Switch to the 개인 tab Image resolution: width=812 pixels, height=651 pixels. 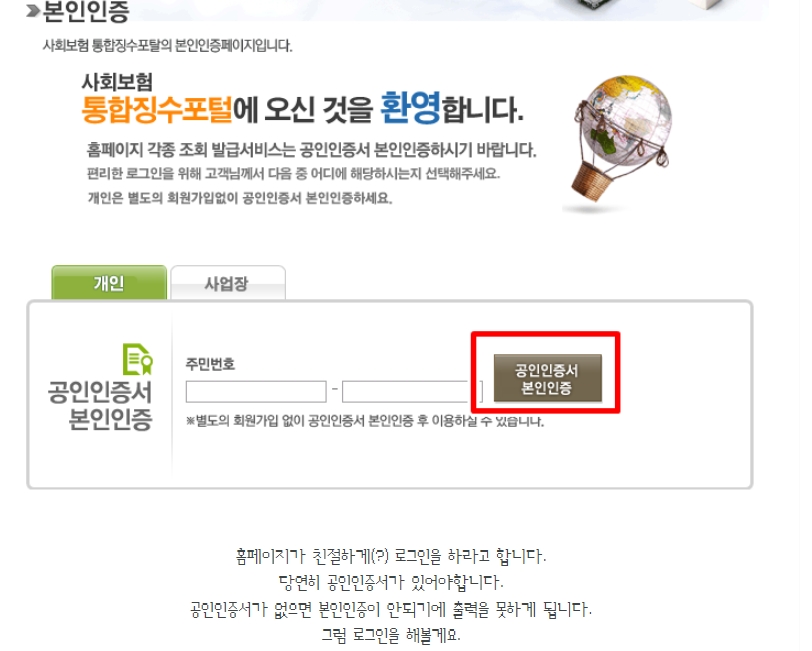click(x=109, y=282)
